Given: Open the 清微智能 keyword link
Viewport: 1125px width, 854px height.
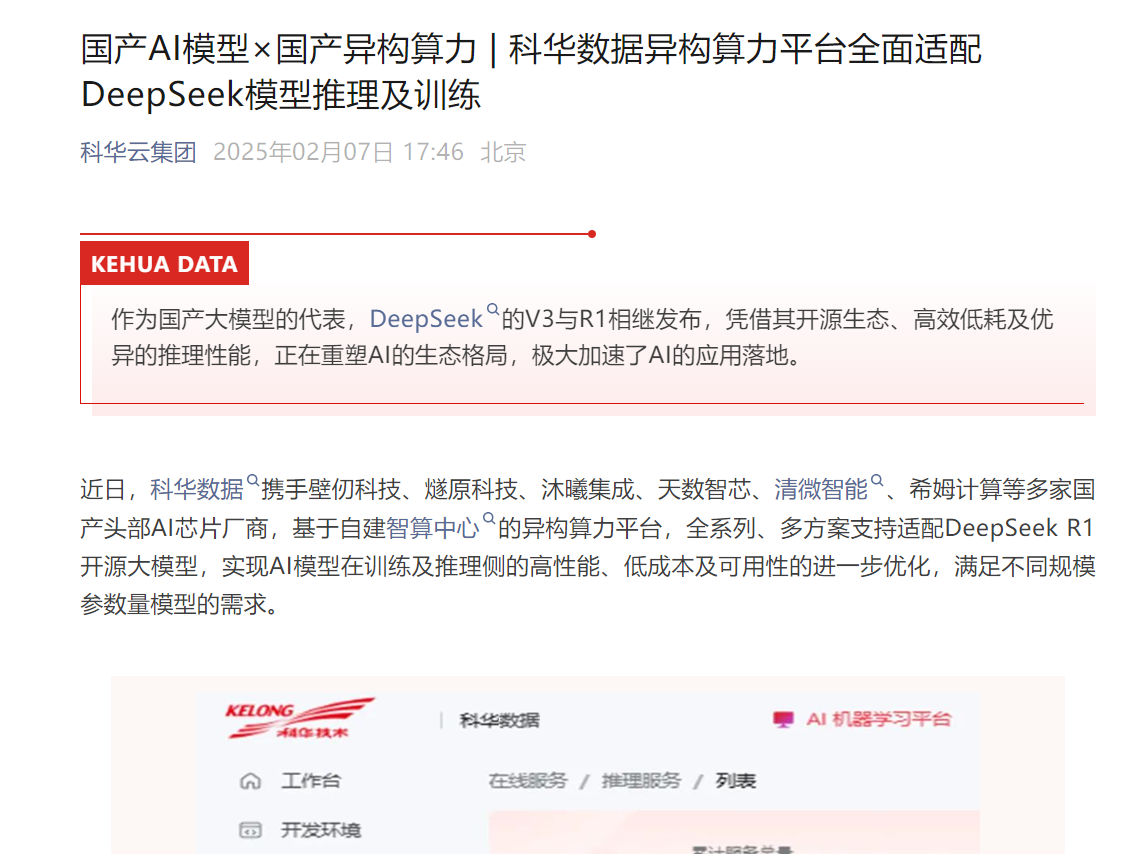Looking at the screenshot, I should tap(821, 489).
